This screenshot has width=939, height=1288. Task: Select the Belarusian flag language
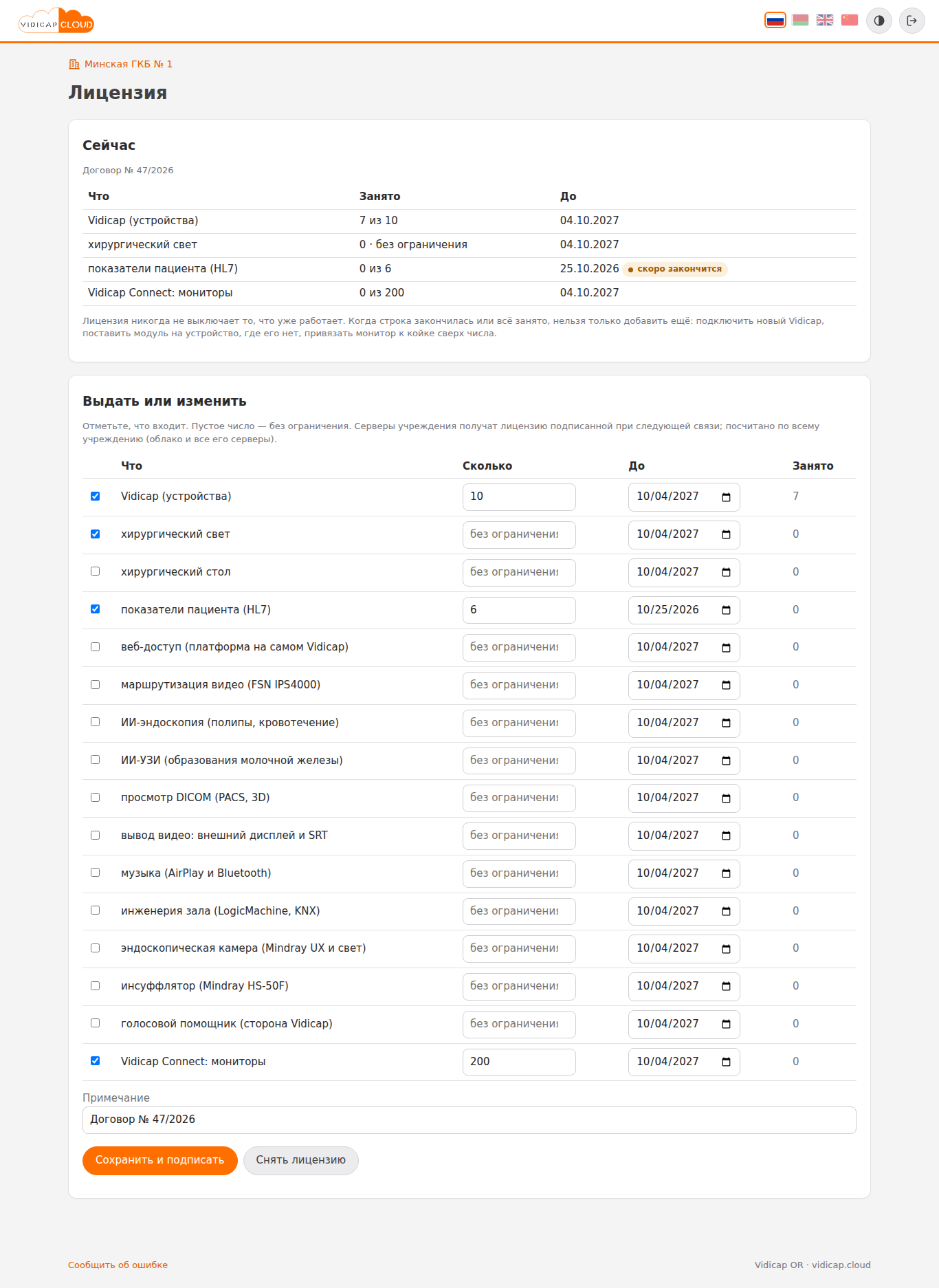point(800,20)
